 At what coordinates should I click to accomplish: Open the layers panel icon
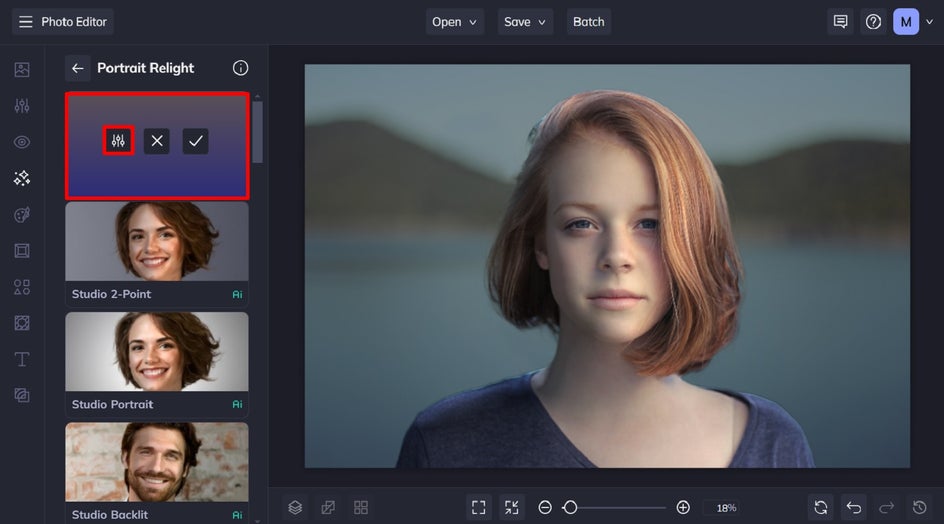click(x=295, y=507)
